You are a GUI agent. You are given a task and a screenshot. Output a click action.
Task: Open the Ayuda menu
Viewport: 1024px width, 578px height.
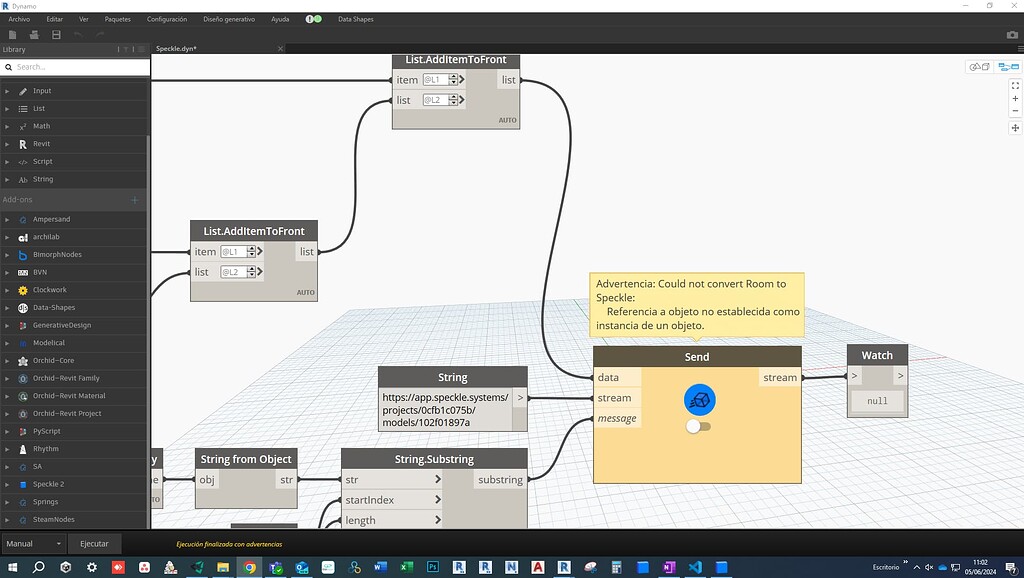click(x=280, y=19)
